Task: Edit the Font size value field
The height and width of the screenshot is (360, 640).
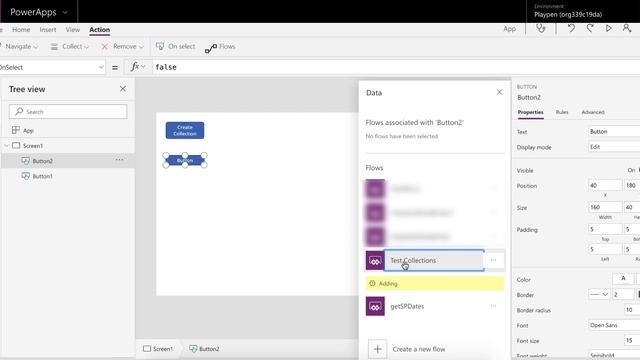Action: click(632, 340)
